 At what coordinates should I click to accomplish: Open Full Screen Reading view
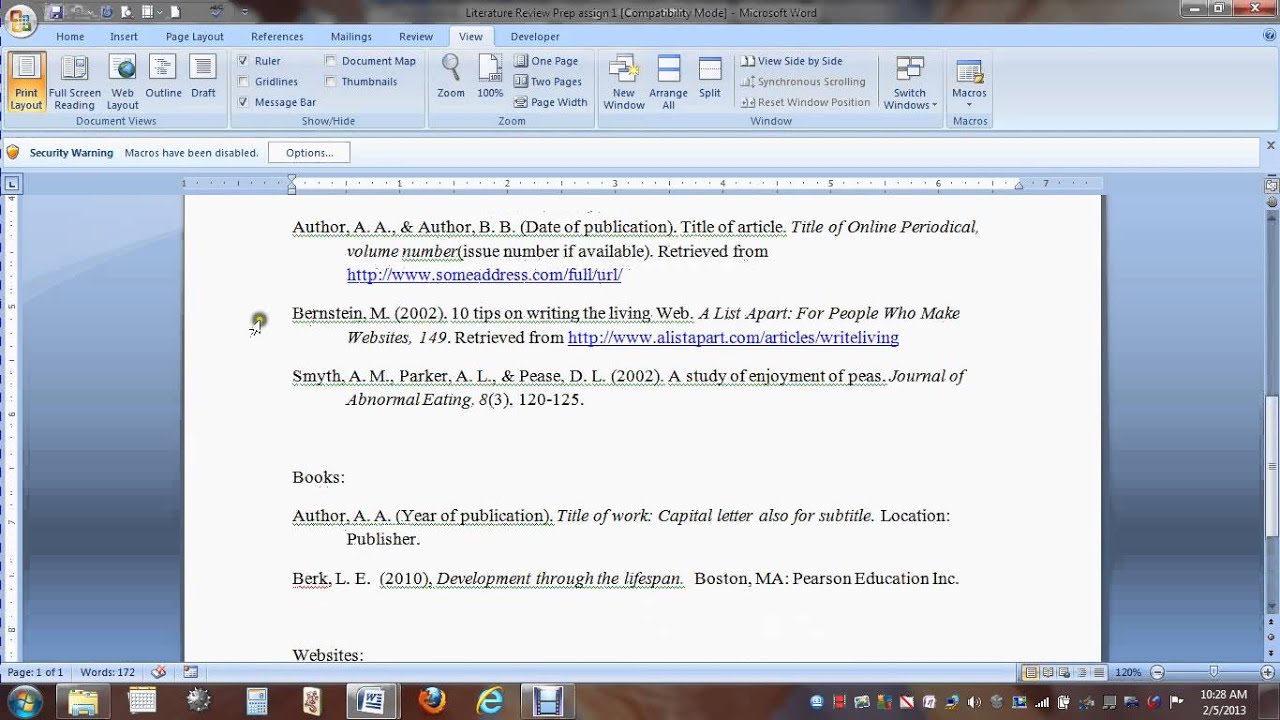[75, 82]
